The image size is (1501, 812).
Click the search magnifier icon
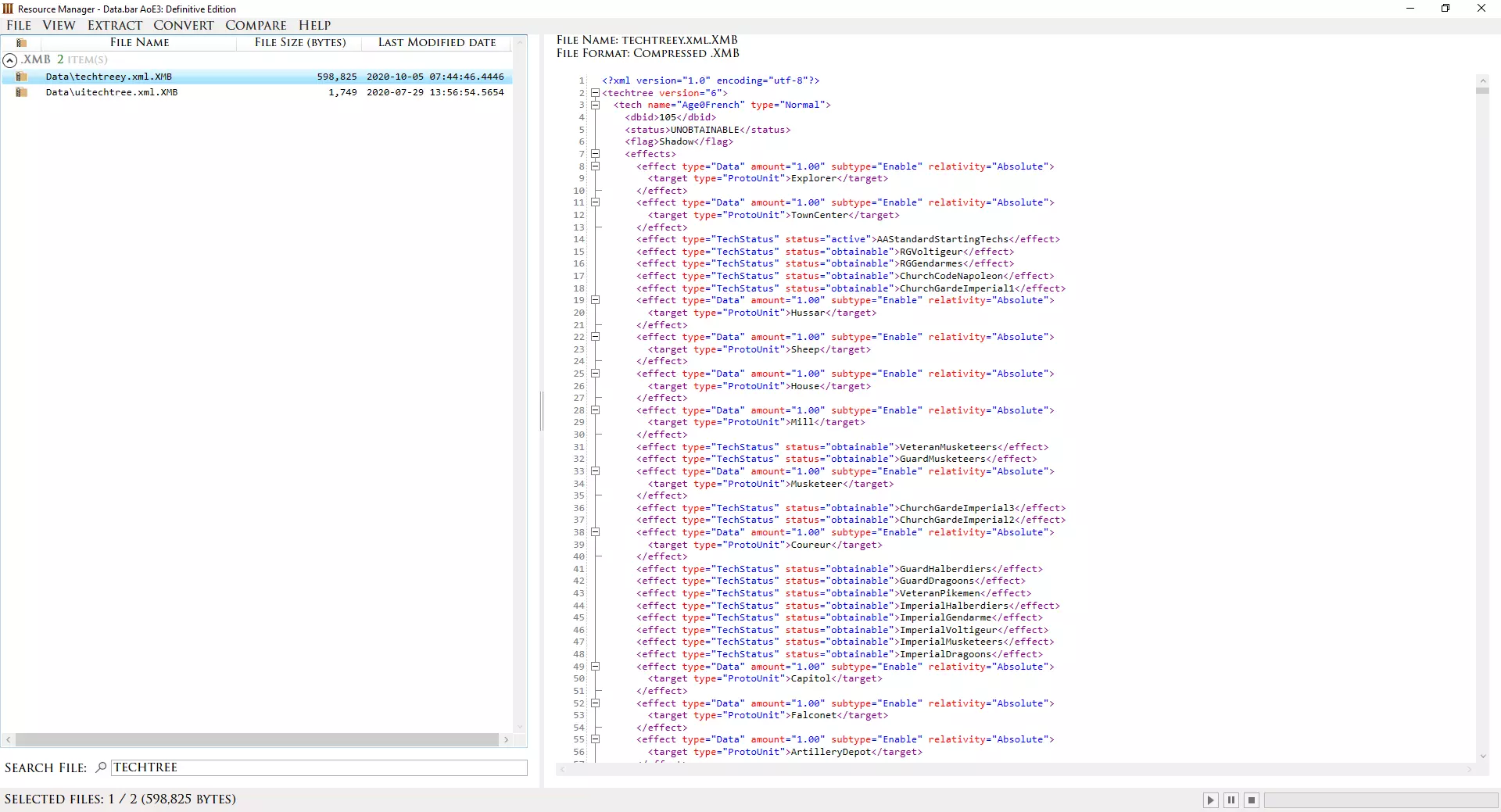tap(101, 767)
